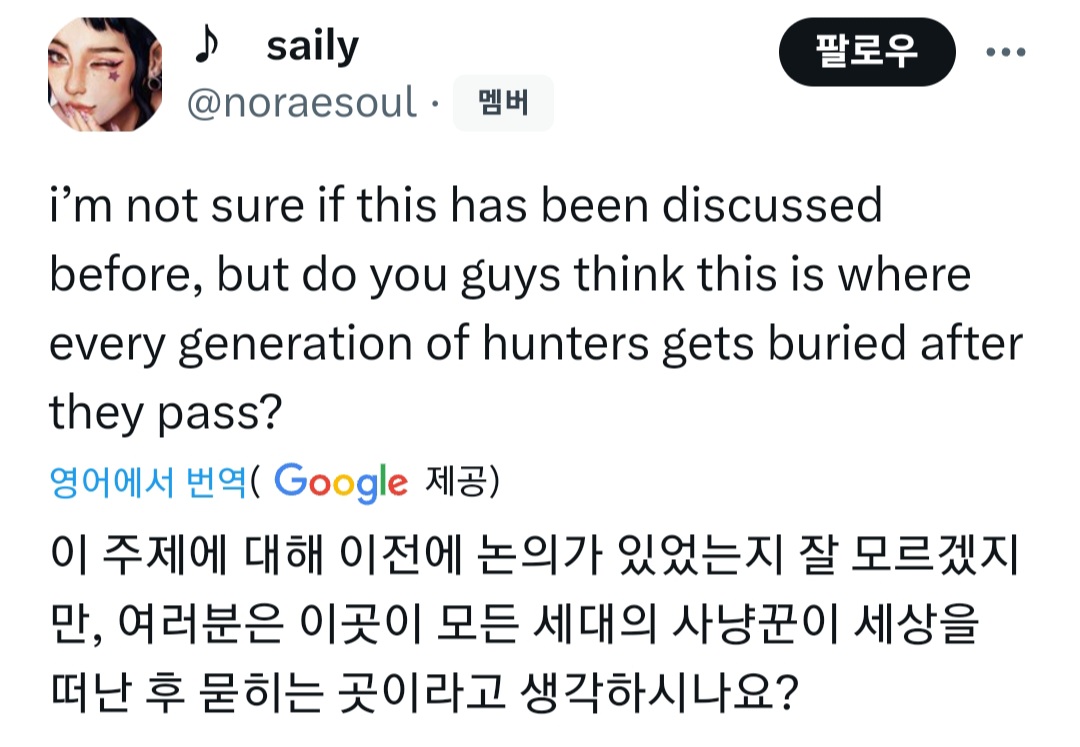This screenshot has height=747, width=1080.
Task: Open the display name saily
Action: pyautogui.click(x=312, y=46)
